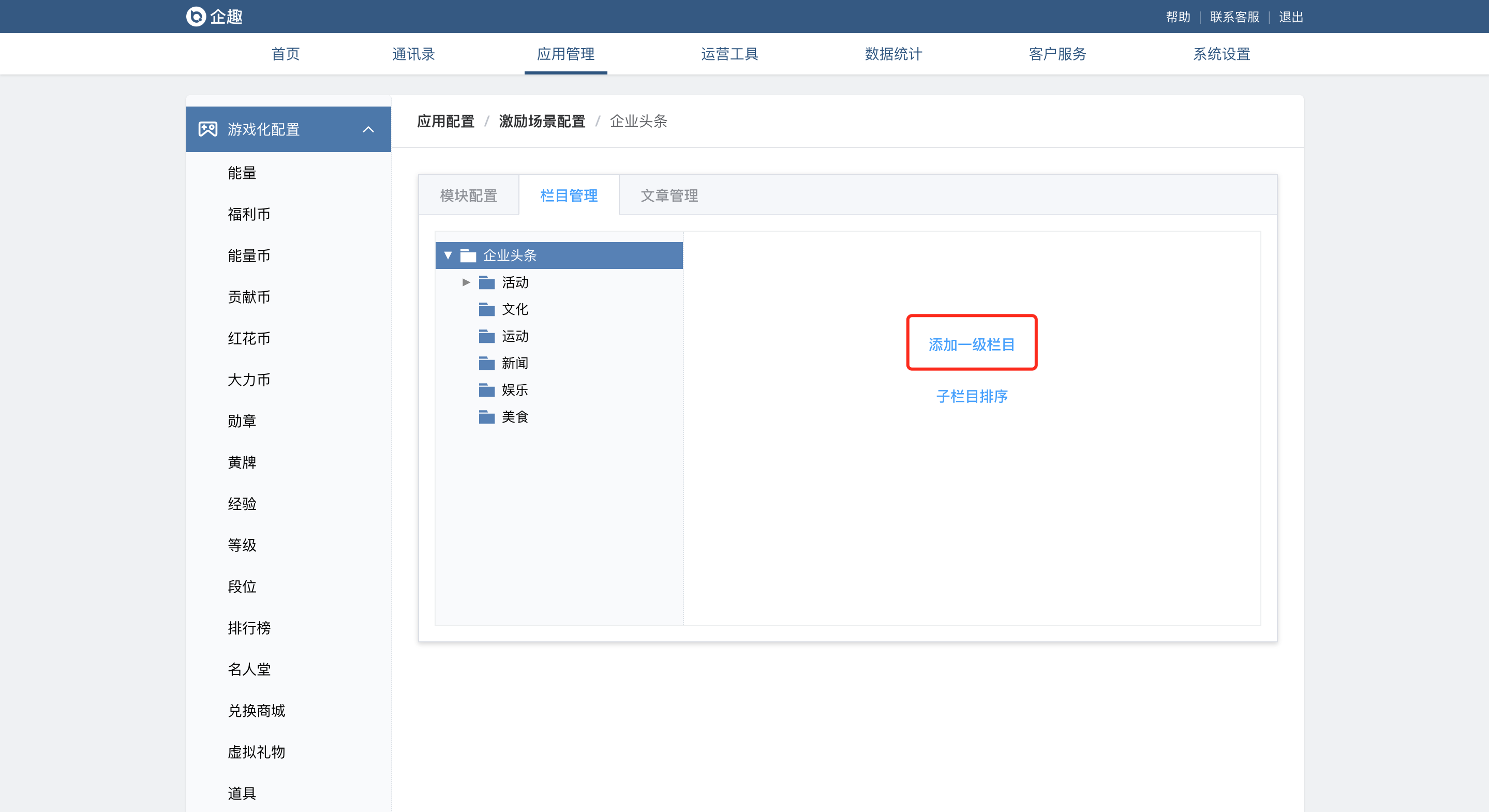The image size is (1489, 812).
Task: Open 贡献币 in the sidebar
Action: click(249, 297)
